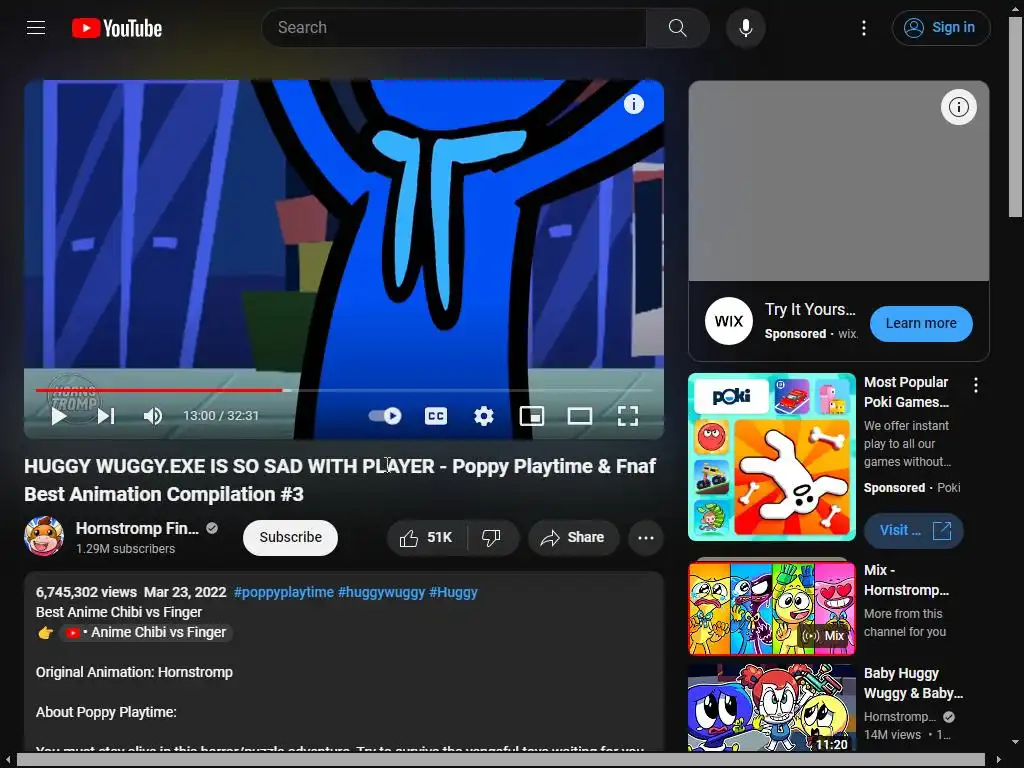Open the header three-dot settings menu
Screen dimensions: 1024x768
(x=864, y=27)
